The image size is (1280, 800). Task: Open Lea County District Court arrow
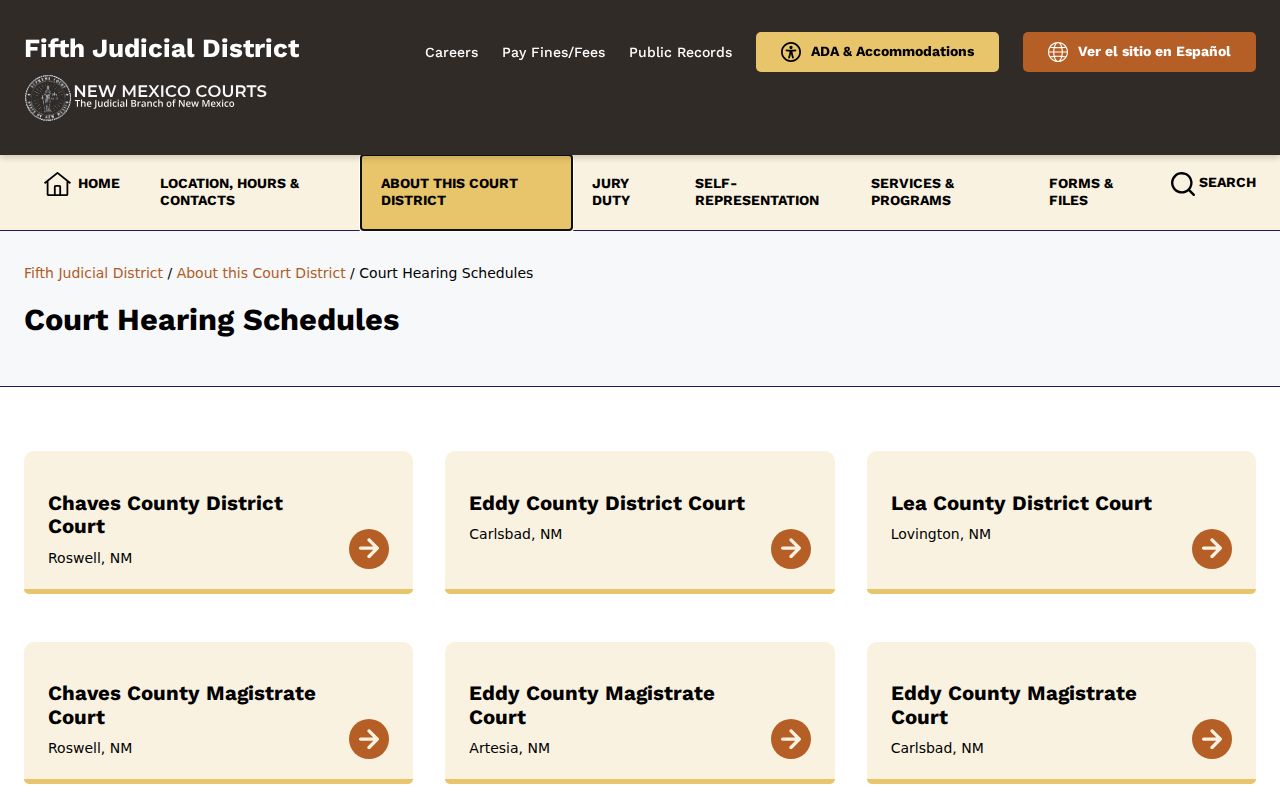(1212, 549)
